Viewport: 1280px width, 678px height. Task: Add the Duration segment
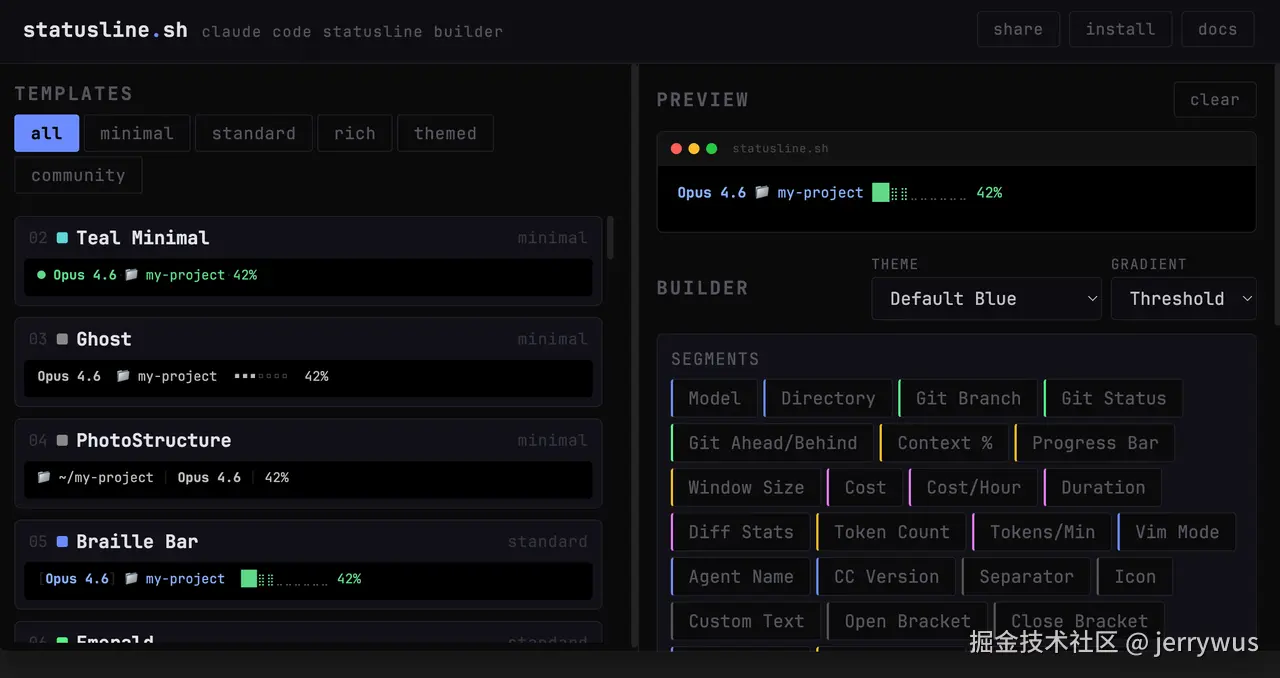1103,487
